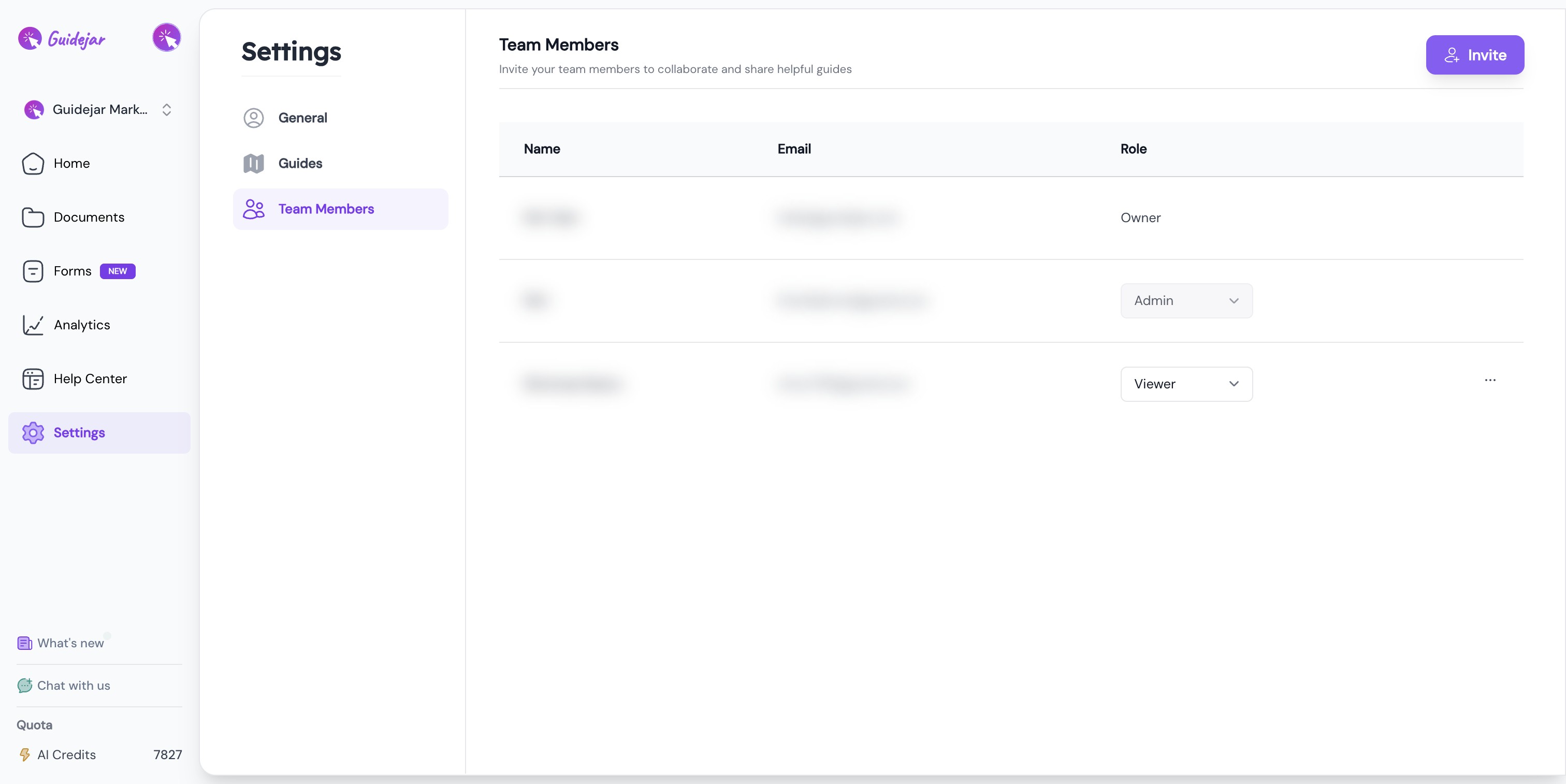The width and height of the screenshot is (1566, 784).
Task: Click the Invite button
Action: (1474, 55)
